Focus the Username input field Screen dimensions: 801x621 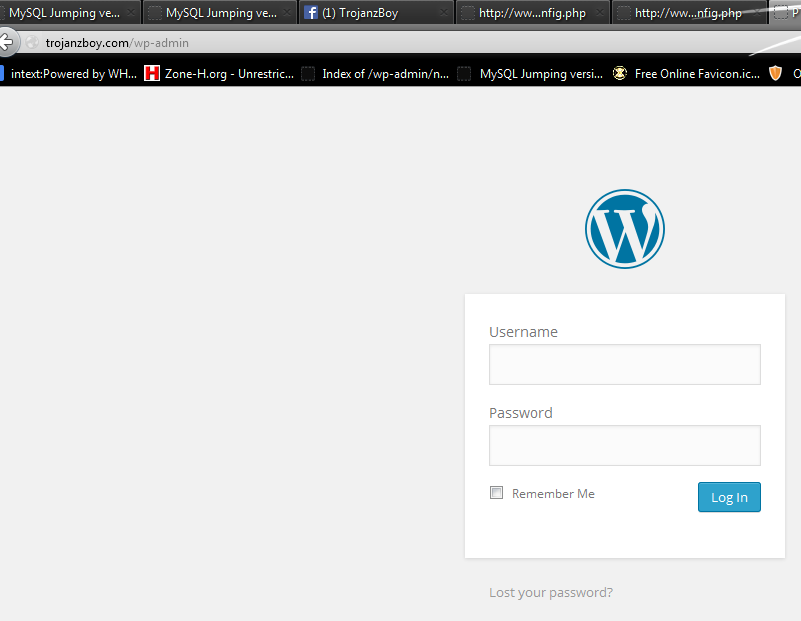pyautogui.click(x=624, y=364)
